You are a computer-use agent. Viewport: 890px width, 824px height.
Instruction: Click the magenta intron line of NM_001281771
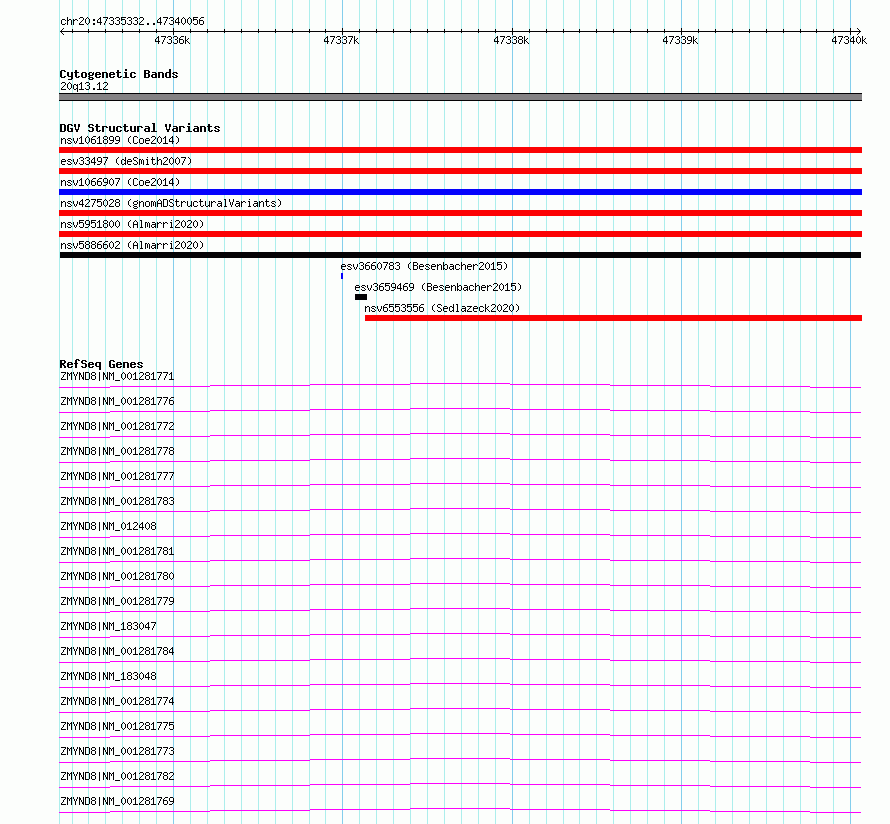pyautogui.click(x=460, y=385)
